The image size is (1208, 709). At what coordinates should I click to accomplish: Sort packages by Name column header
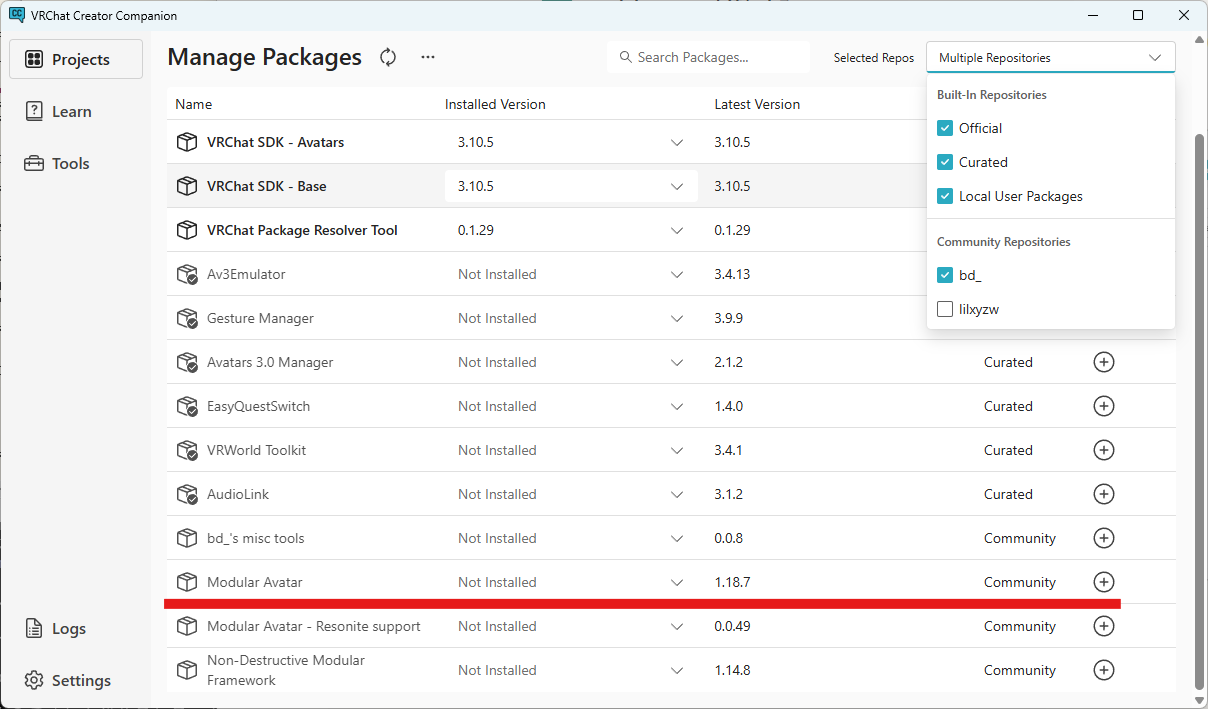(194, 104)
